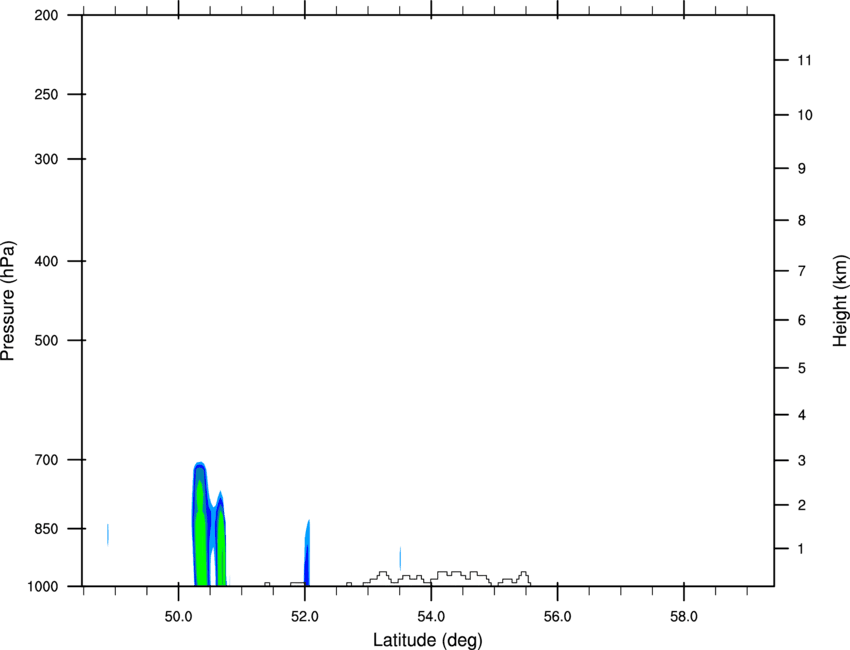Pick the 3 km height label

[x=802, y=461]
